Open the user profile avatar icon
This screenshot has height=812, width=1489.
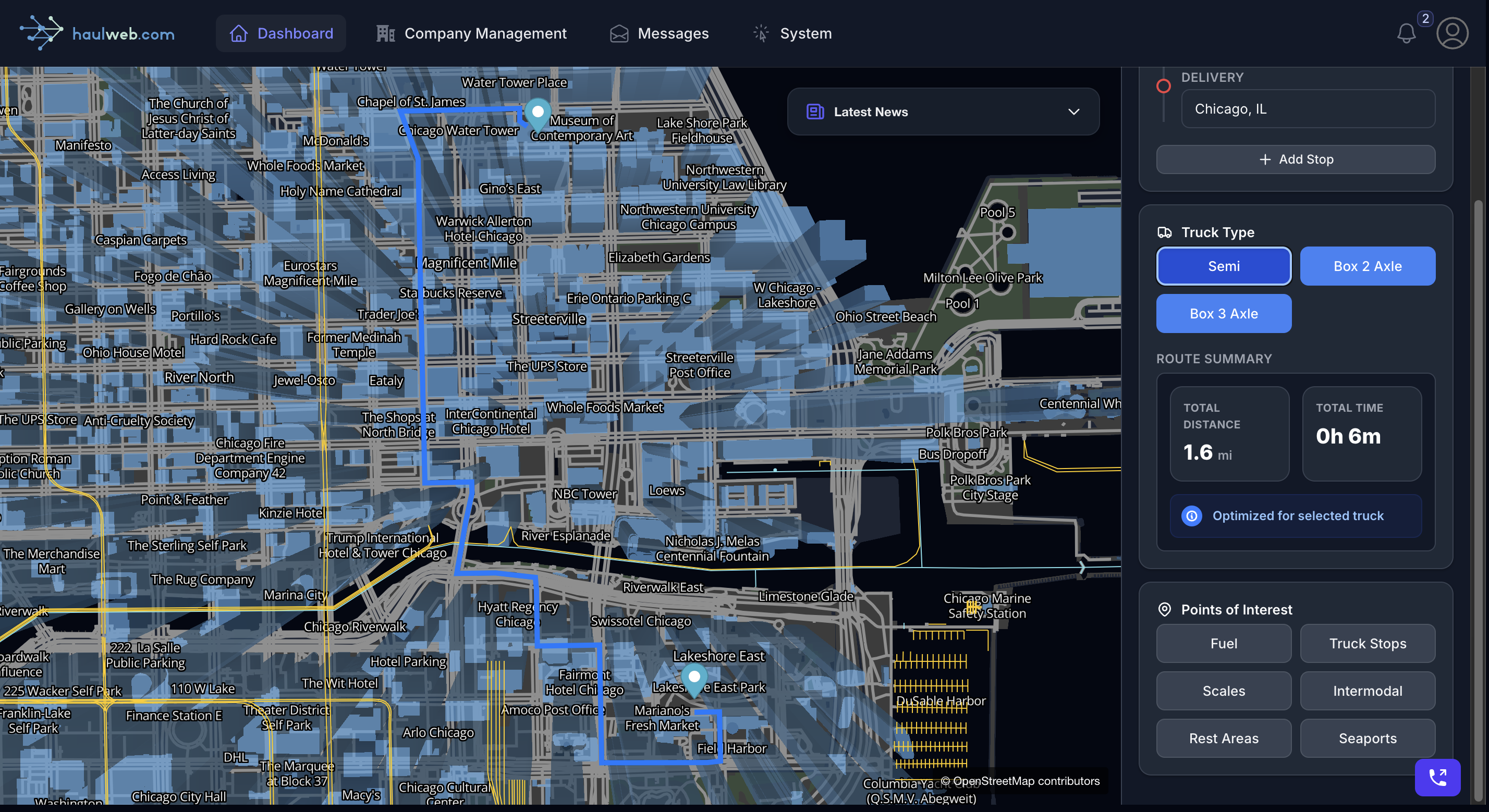[1452, 33]
